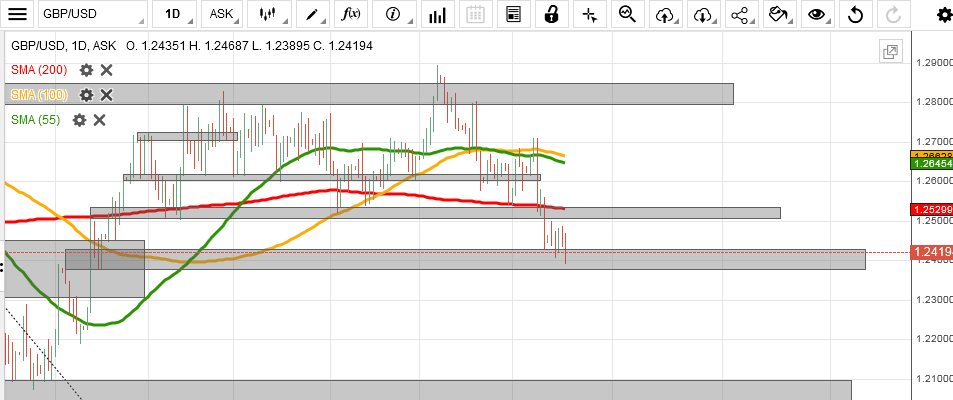Open the hamburger main menu
This screenshot has width=953, height=400.
coord(18,14)
